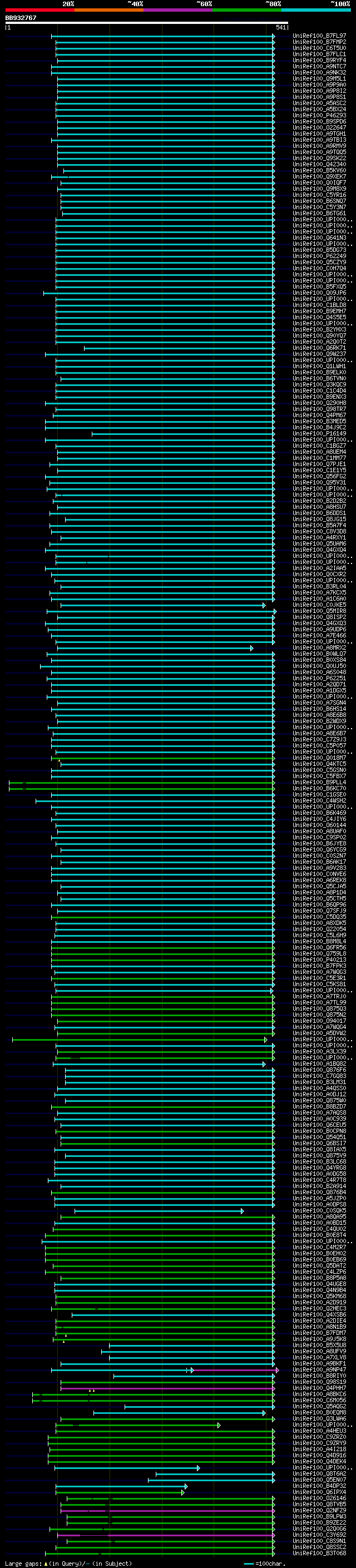The width and height of the screenshot is (356, 1568).
Task: Open UniRef100_O60144 hit
Action: [x=319, y=825]
